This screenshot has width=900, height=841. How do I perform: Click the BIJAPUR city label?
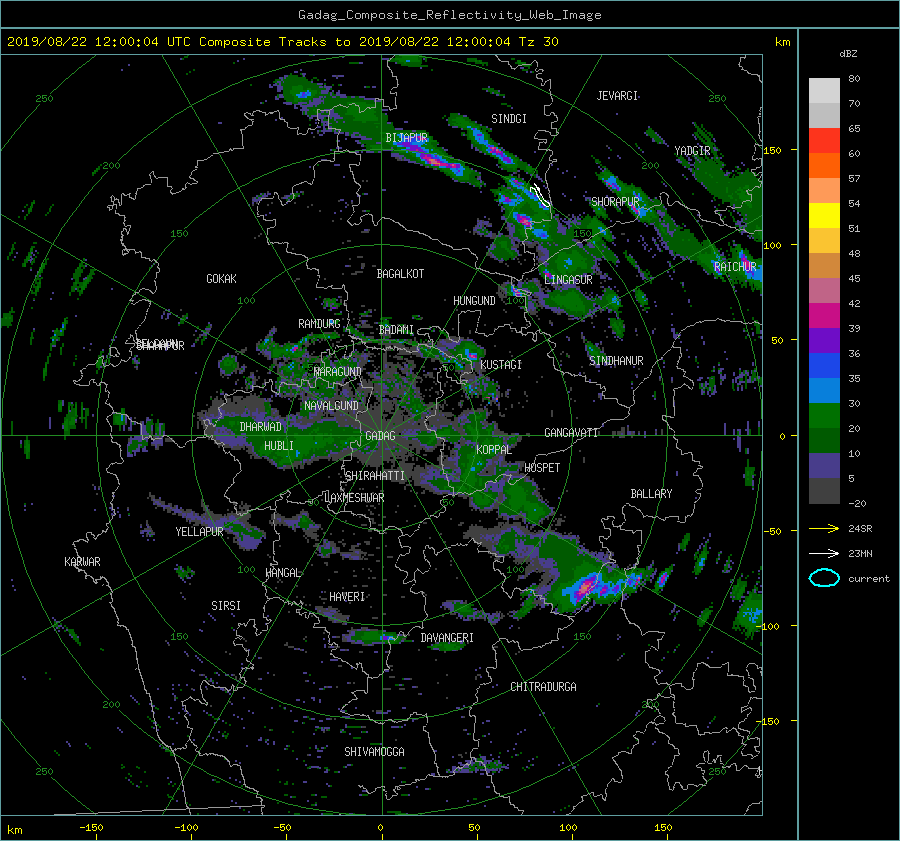pyautogui.click(x=406, y=138)
